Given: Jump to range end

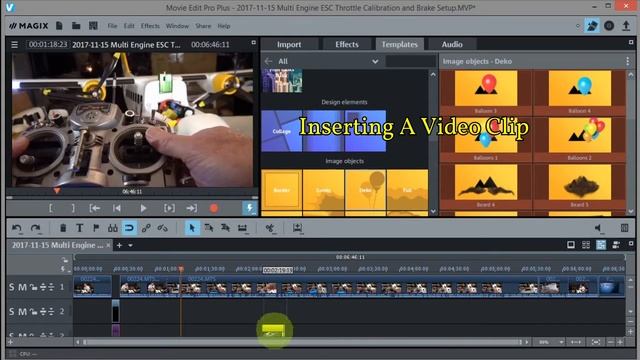Looking at the screenshot, I should (191, 208).
